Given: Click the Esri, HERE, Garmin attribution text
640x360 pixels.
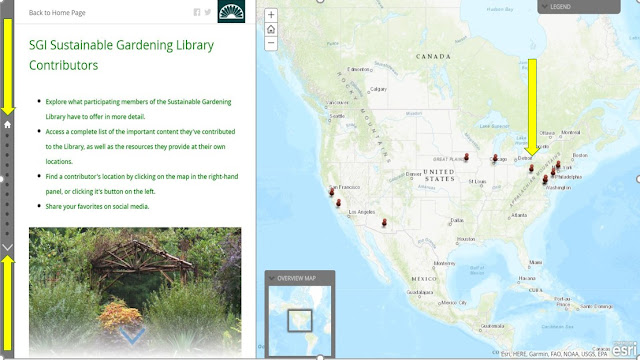Looking at the screenshot, I should tap(554, 354).
